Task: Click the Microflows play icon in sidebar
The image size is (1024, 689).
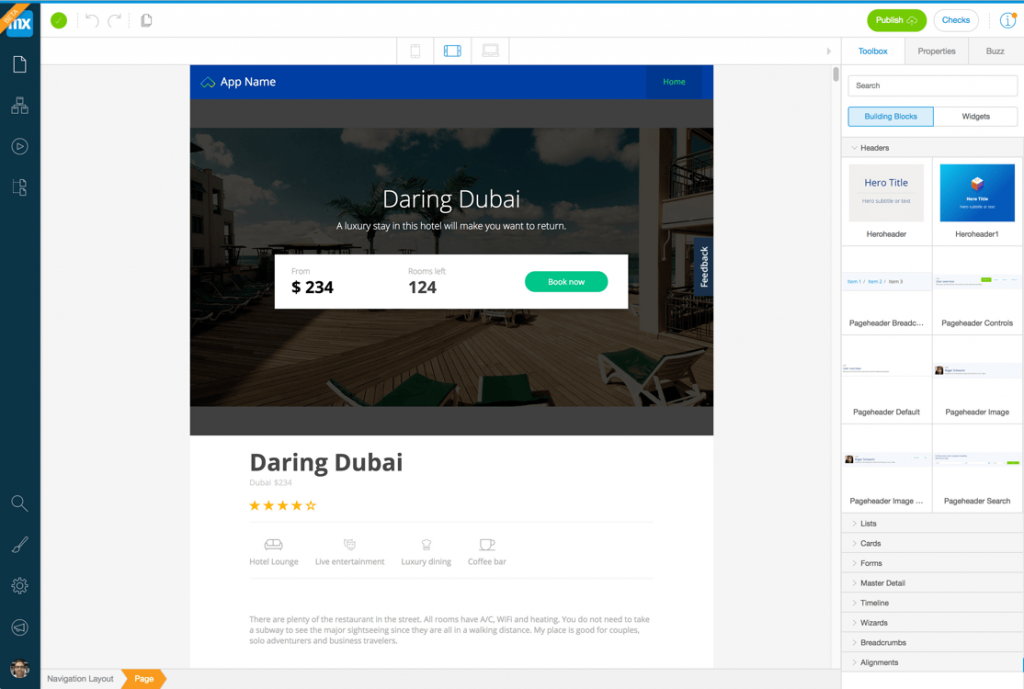Action: tap(19, 146)
